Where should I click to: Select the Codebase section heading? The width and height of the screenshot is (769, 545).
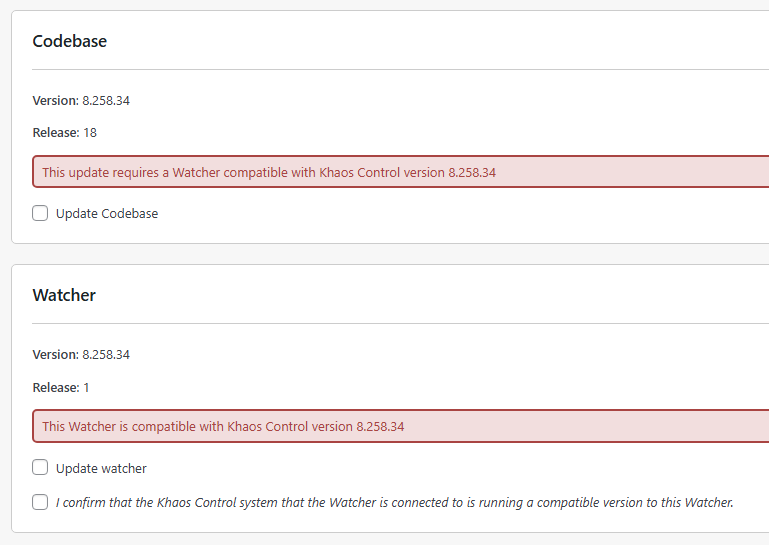(x=70, y=41)
